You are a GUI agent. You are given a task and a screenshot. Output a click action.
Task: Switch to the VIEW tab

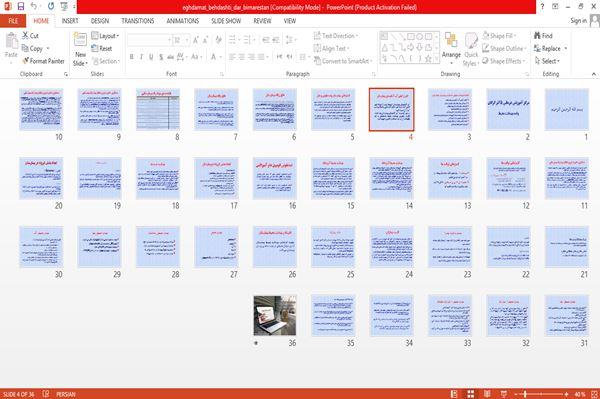[290, 21]
